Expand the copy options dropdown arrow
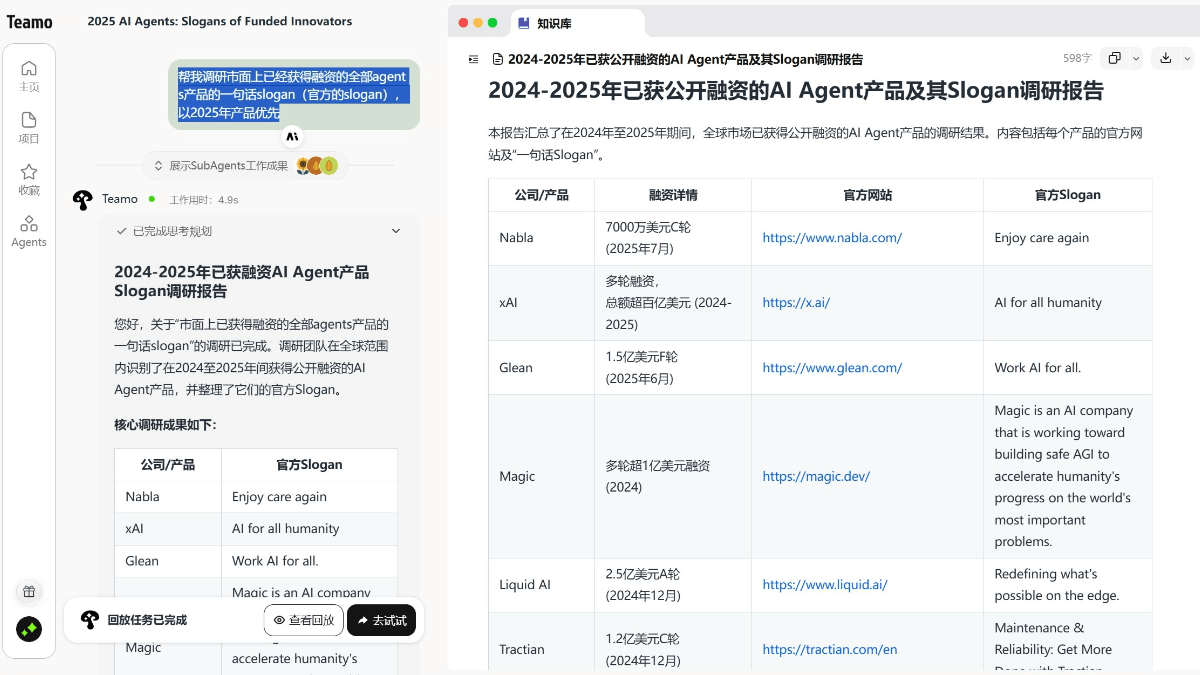 tap(1135, 59)
